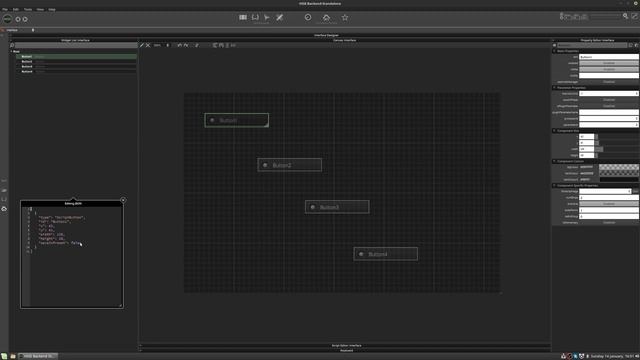Open the macroControl dropdown

(x=609, y=93)
